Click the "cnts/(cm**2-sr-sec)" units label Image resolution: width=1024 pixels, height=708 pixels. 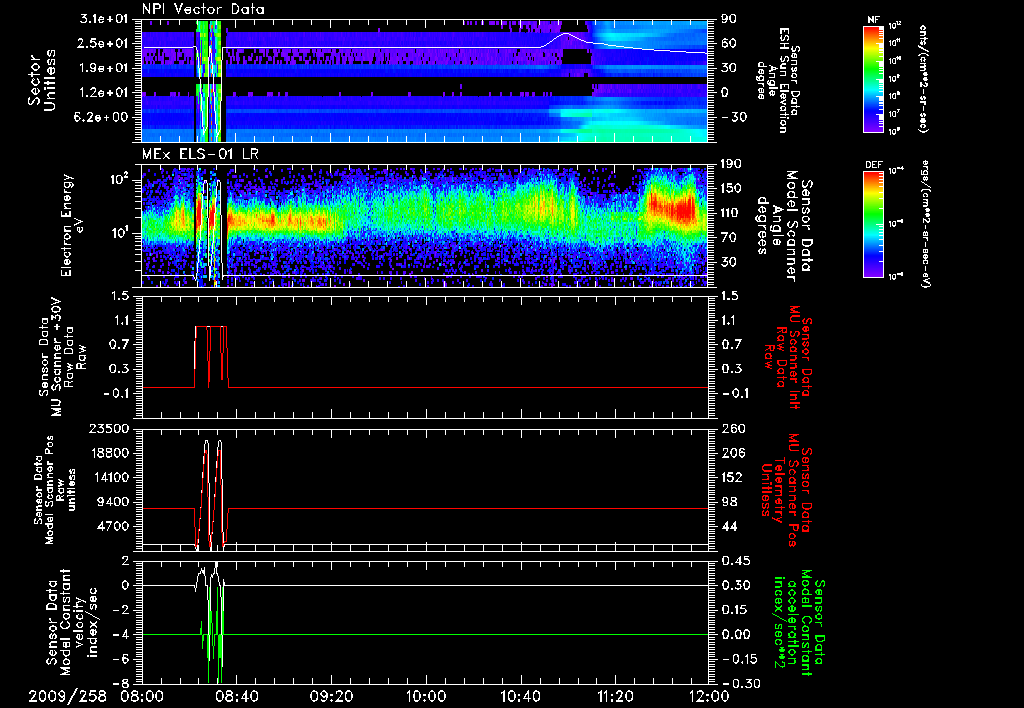(923, 78)
